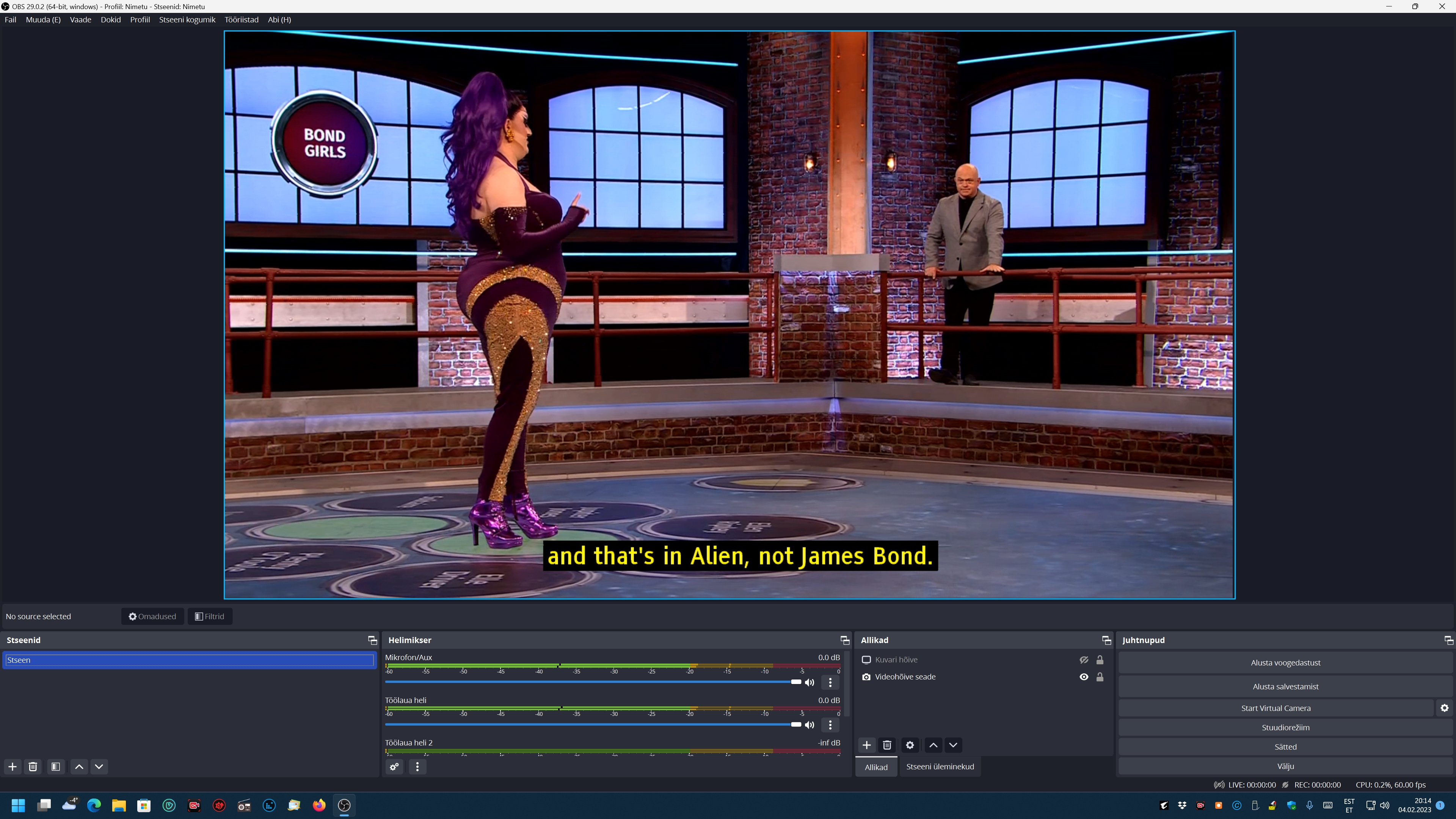This screenshot has height=819, width=1456.
Task: Toggle lock on Kuvari hõive source
Action: tap(1100, 660)
